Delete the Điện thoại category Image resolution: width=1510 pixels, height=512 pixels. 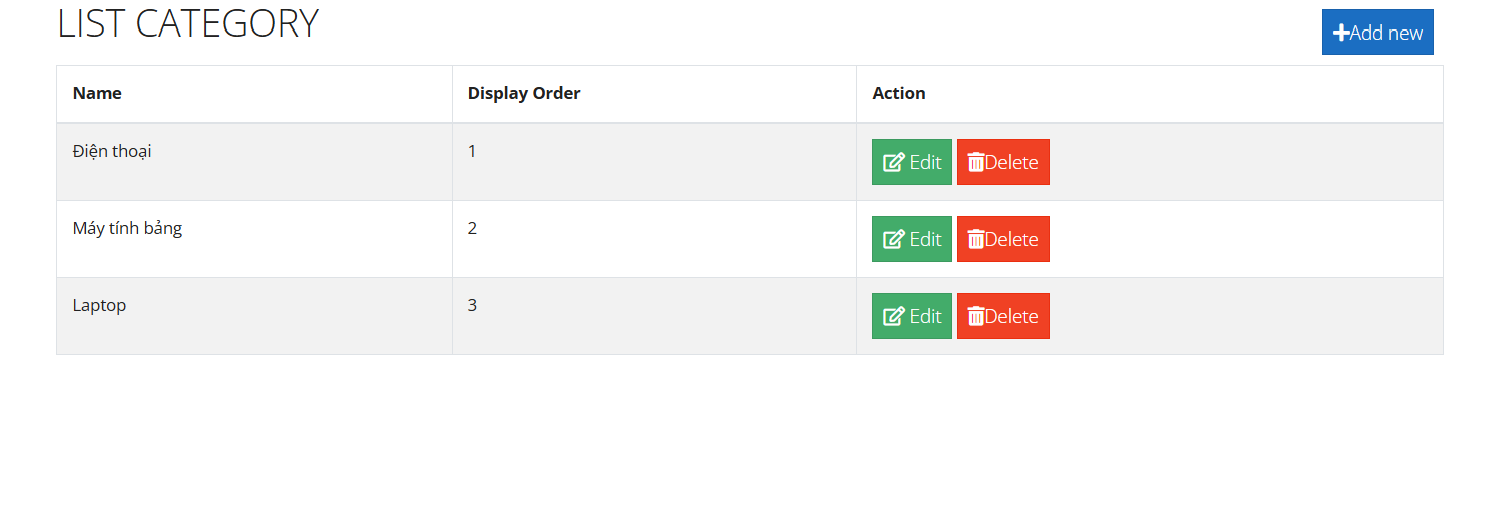1003,162
